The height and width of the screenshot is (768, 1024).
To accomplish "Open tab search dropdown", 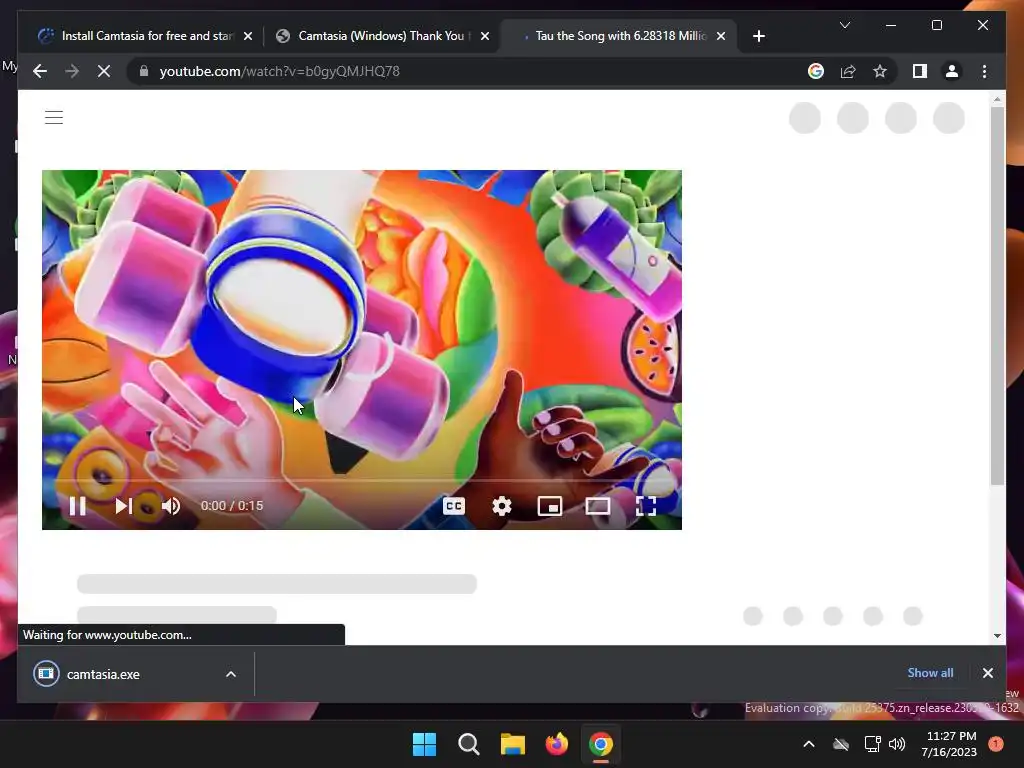I will 844,25.
